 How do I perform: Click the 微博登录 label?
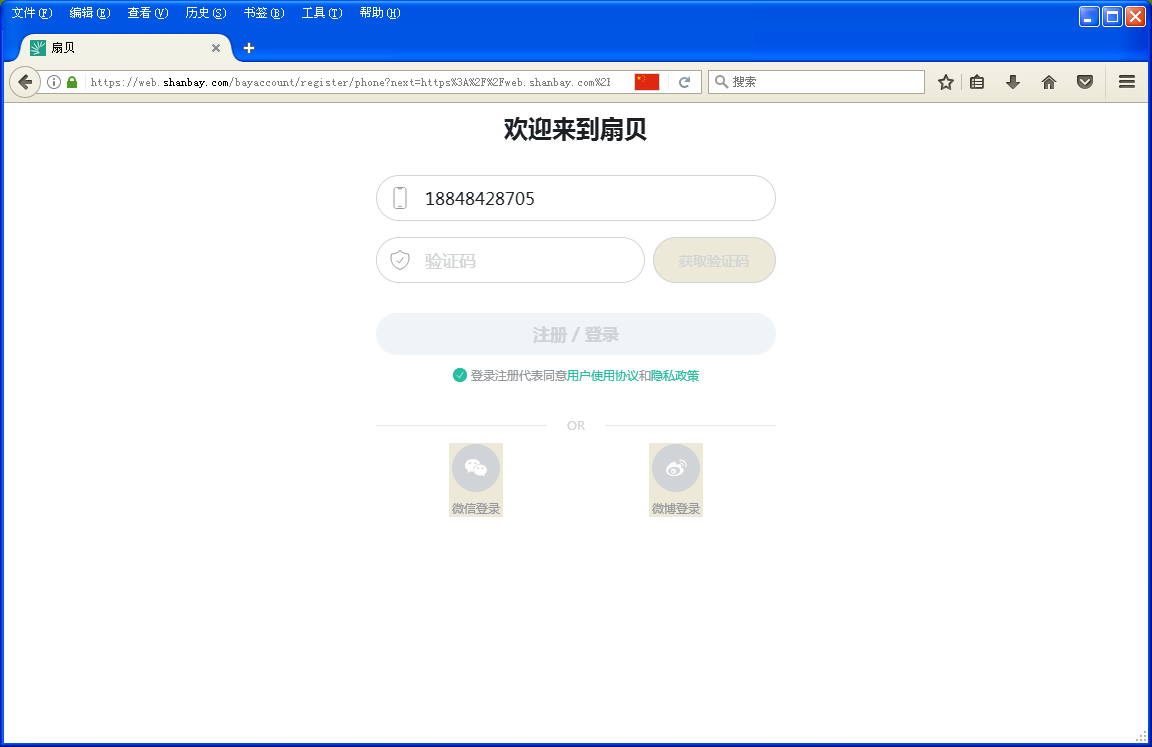(676, 508)
